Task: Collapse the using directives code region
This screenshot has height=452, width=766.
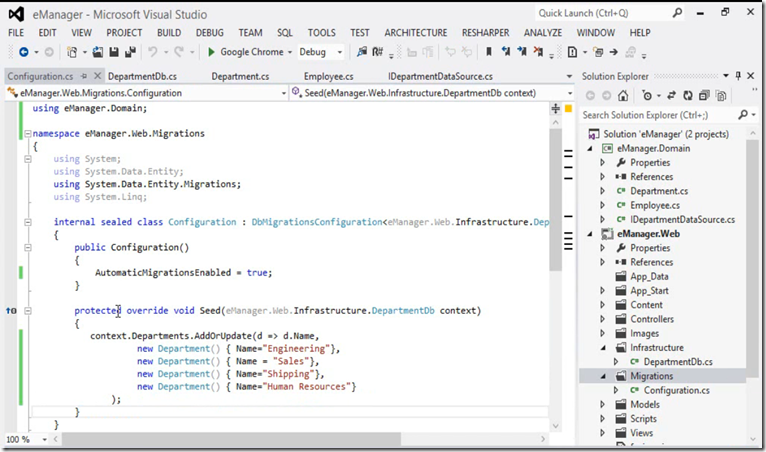Action: tap(28, 159)
